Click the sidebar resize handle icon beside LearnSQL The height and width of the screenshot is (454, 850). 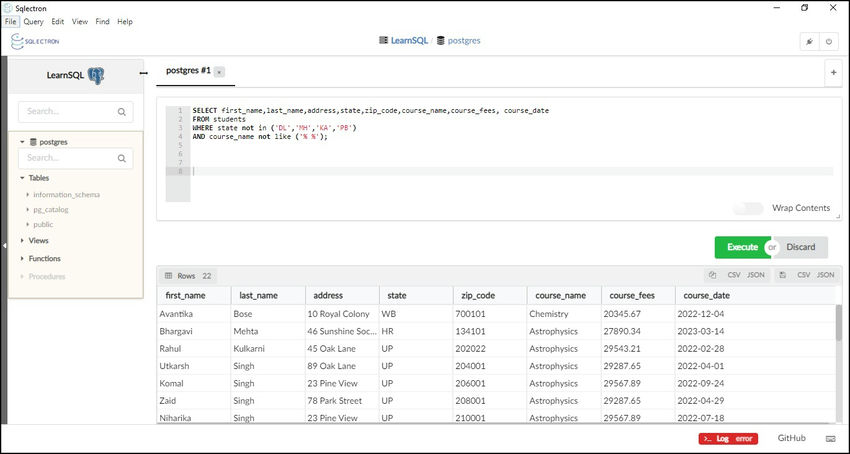pyautogui.click(x=144, y=73)
